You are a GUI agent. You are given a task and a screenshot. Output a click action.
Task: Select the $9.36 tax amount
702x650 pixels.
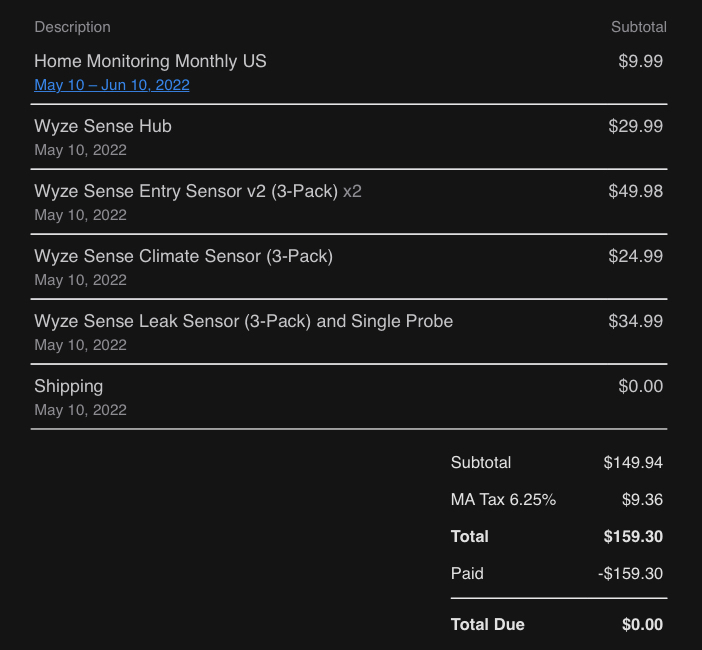coord(642,499)
